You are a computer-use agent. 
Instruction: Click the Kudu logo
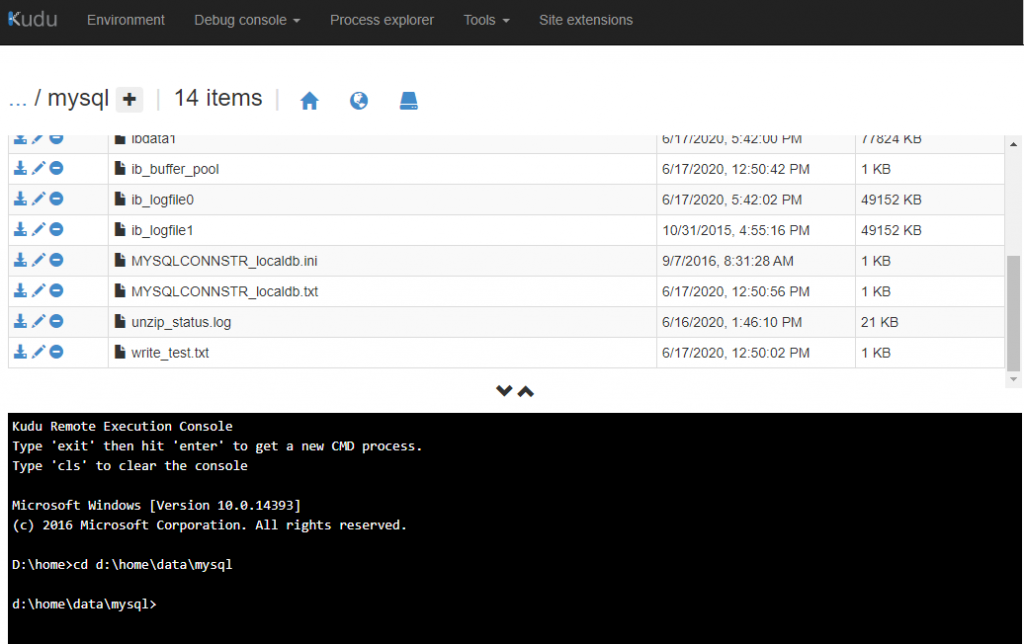33,20
